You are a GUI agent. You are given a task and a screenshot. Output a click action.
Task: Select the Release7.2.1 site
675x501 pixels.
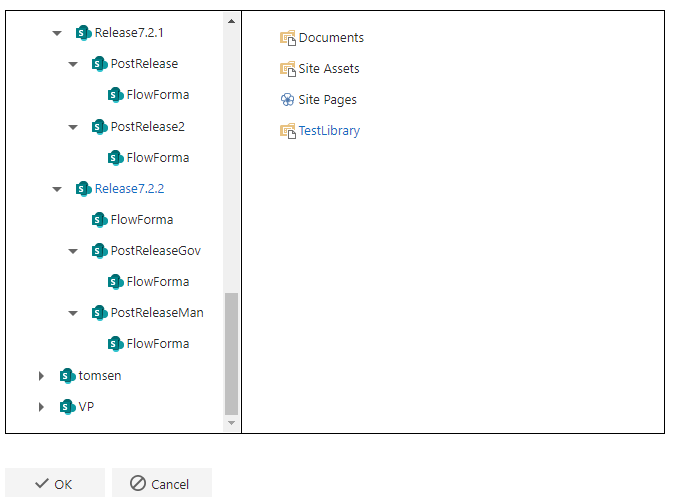129,33
